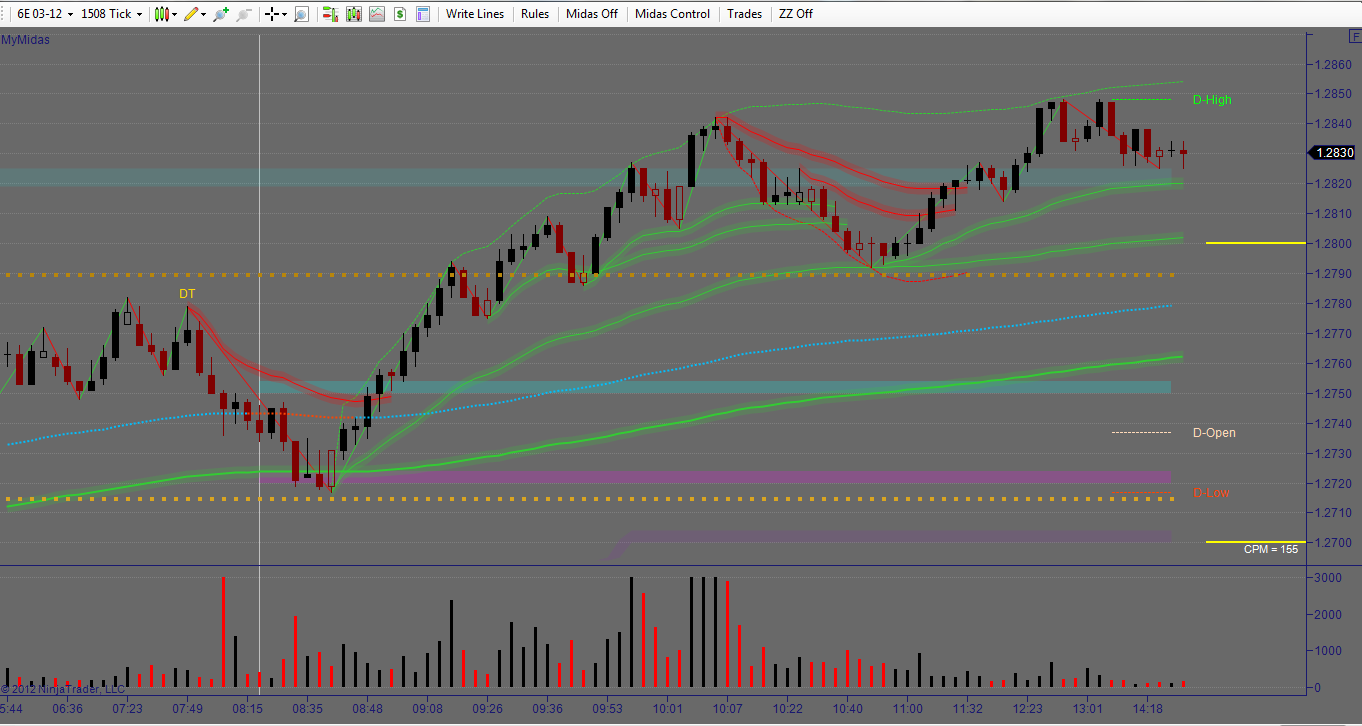Screen dimensions: 1362x726
Task: Click the 14:18 time axis label
Action: point(1148,709)
